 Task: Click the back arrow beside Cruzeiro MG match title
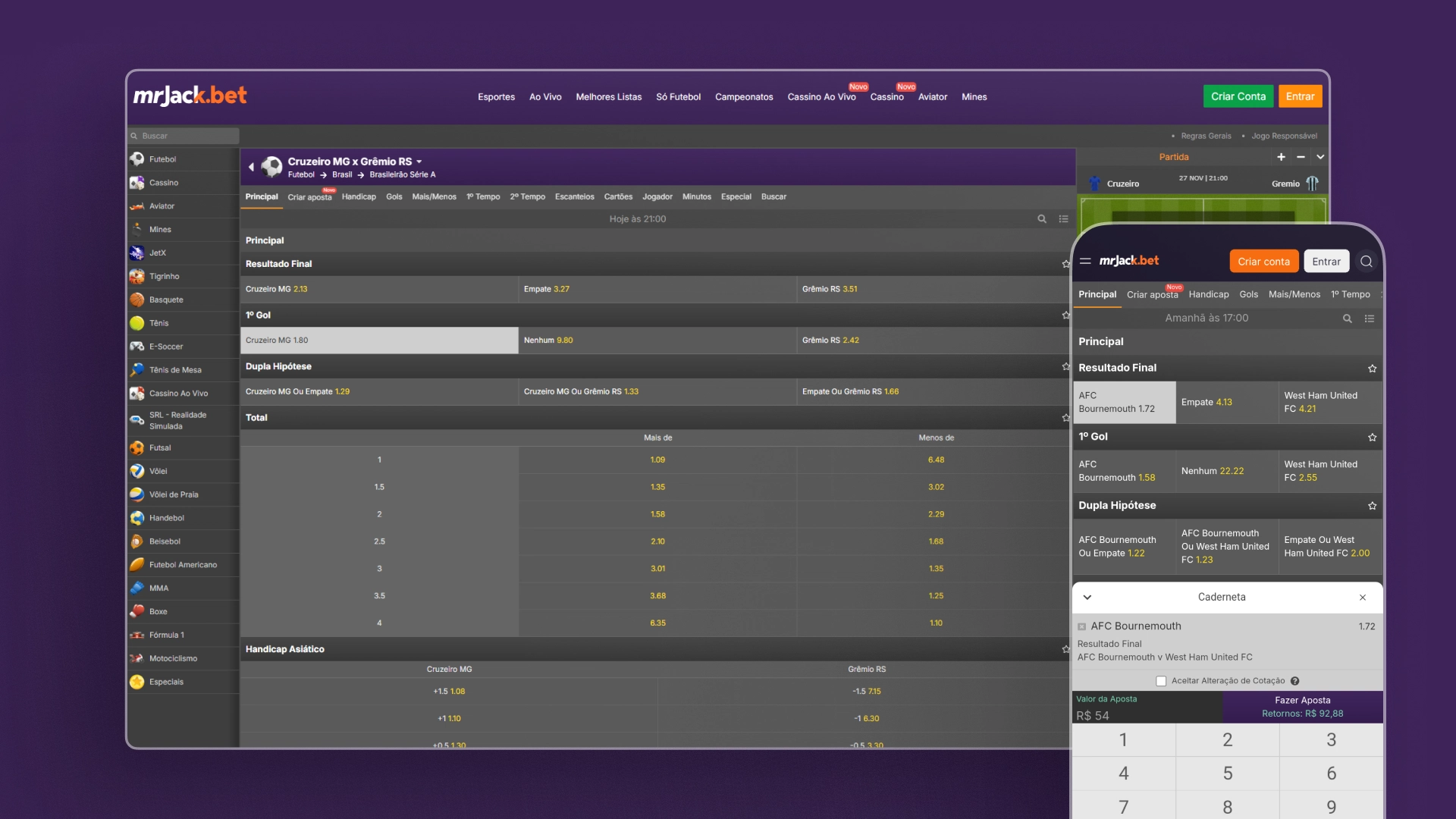[251, 167]
